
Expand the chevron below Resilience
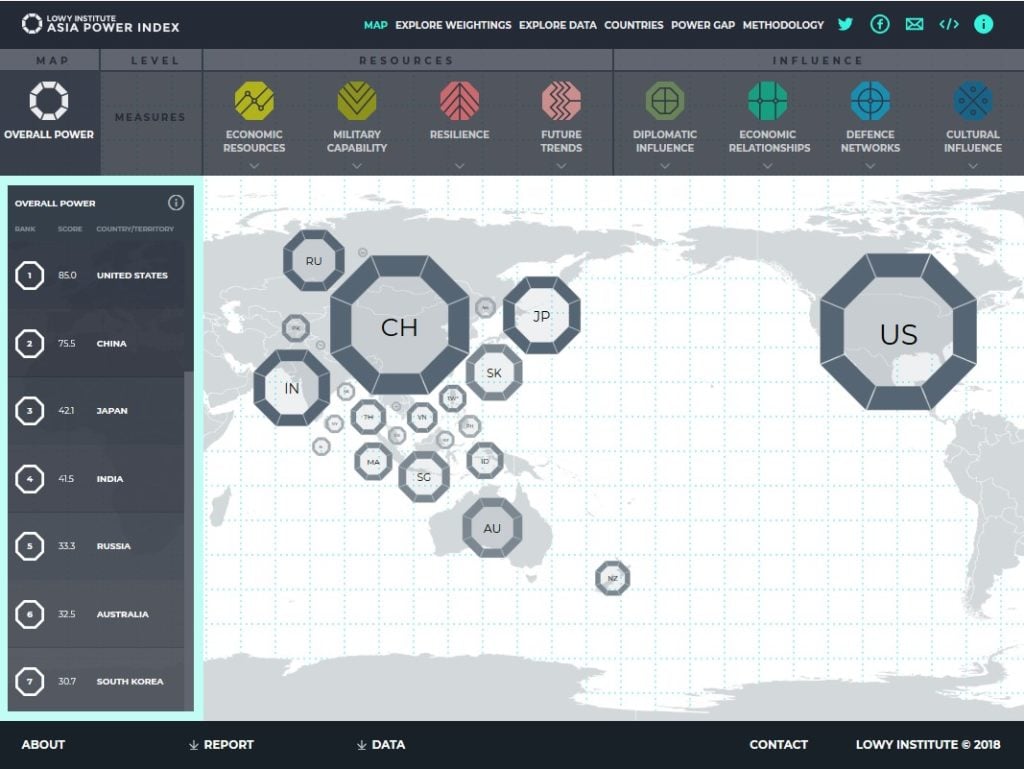point(459,166)
